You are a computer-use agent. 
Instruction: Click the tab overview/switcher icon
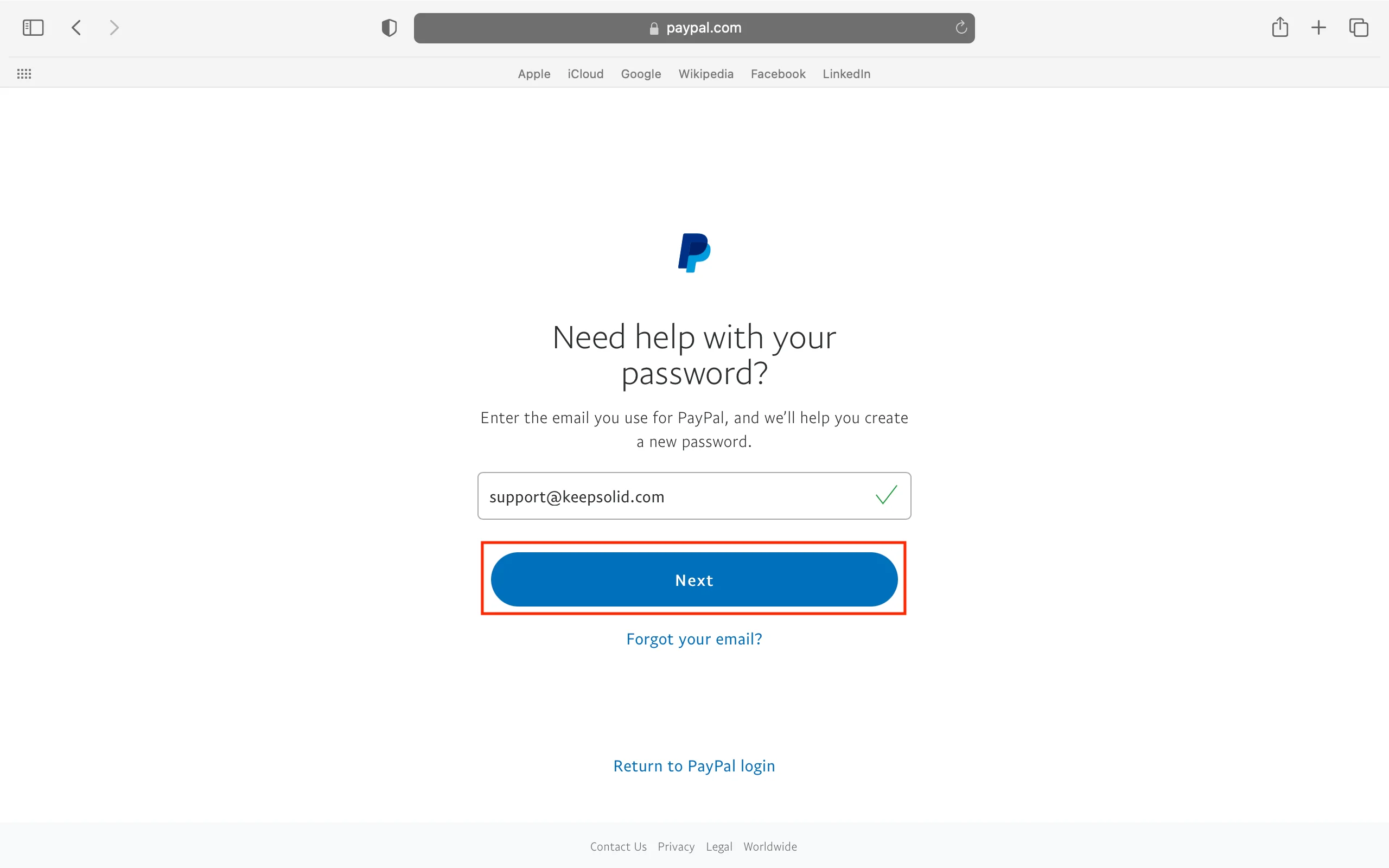coord(1357,27)
